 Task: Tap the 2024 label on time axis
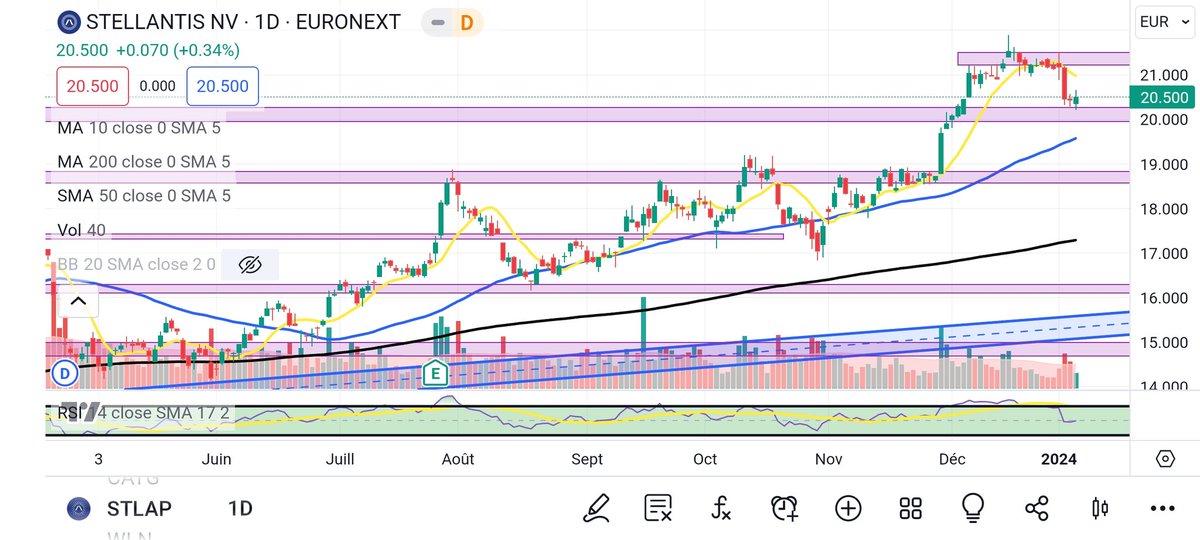click(x=1059, y=459)
